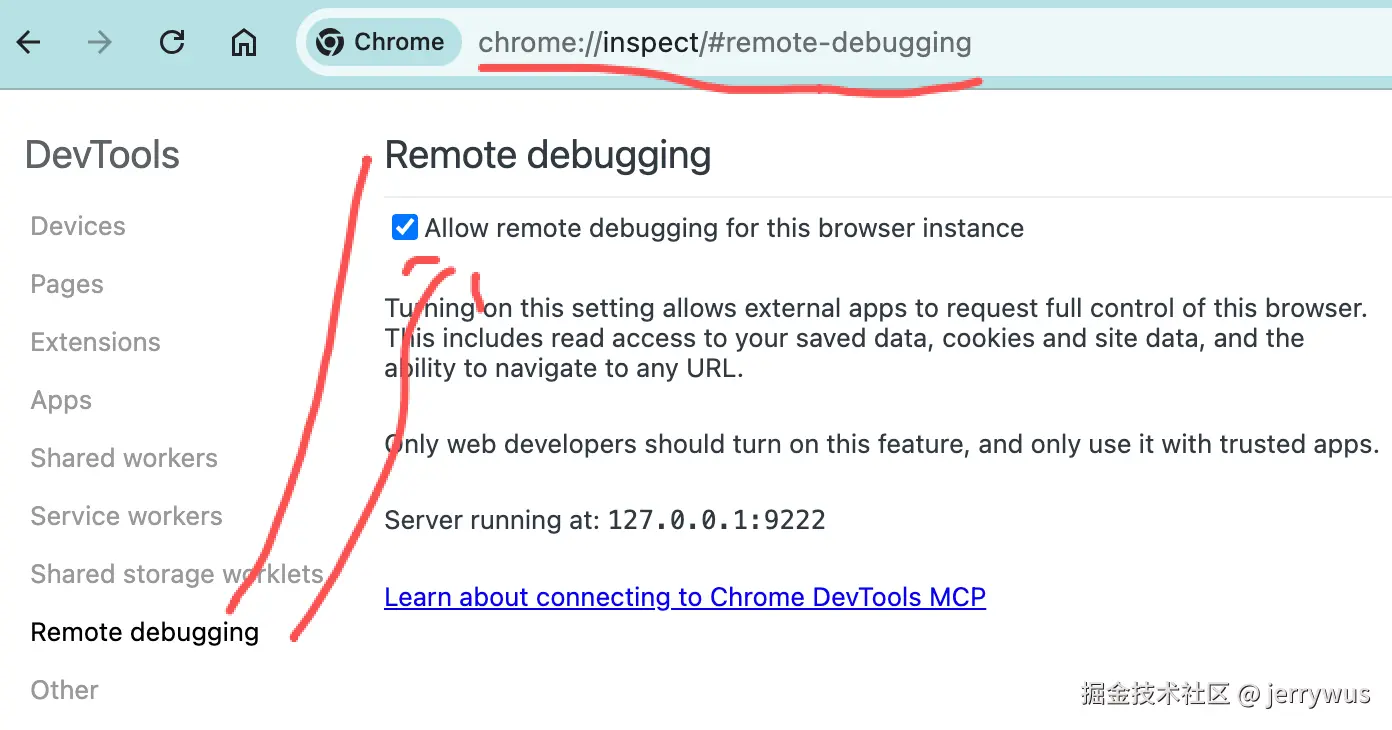This screenshot has height=730, width=1392.
Task: Click the address bar URL text
Action: tap(724, 43)
